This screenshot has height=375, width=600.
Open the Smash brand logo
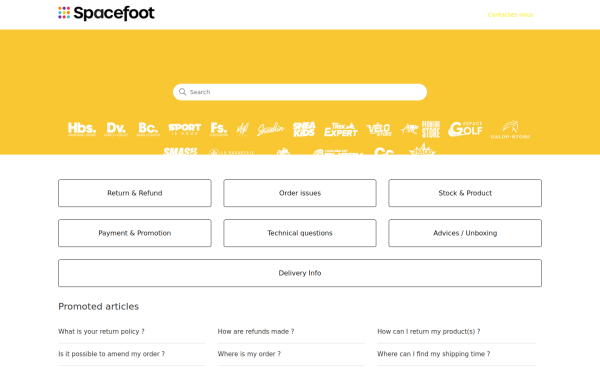pyautogui.click(x=180, y=151)
